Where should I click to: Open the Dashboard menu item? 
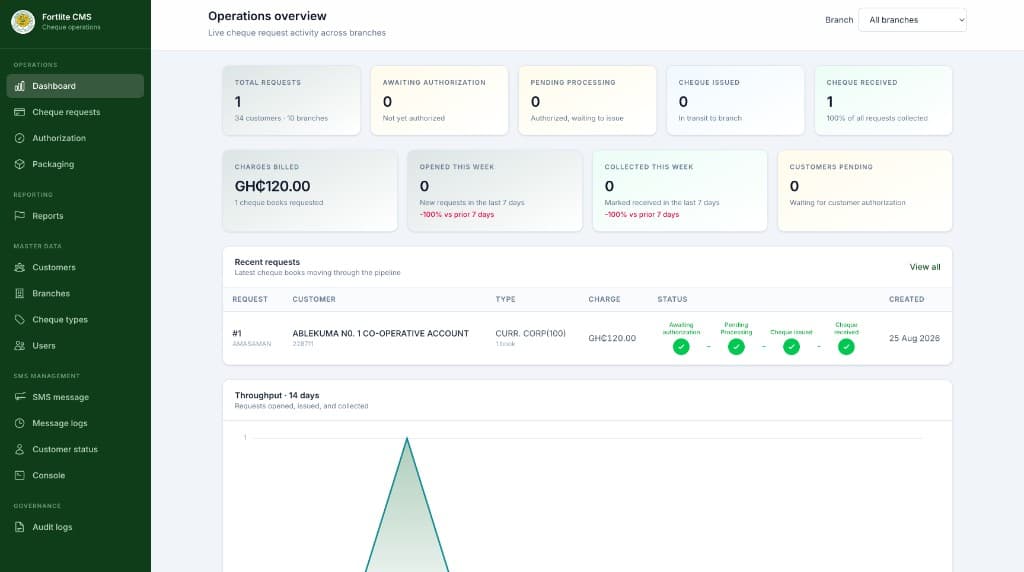(x=75, y=86)
